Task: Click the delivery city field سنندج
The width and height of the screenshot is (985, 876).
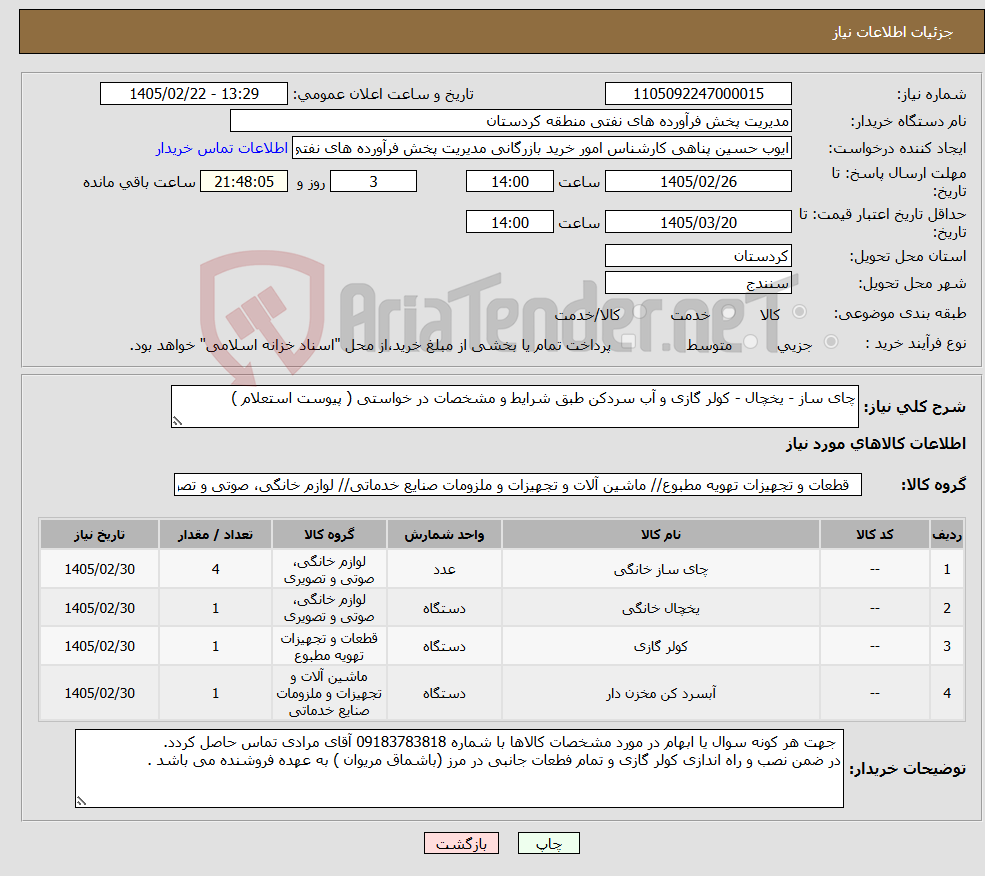Action: tap(698, 283)
